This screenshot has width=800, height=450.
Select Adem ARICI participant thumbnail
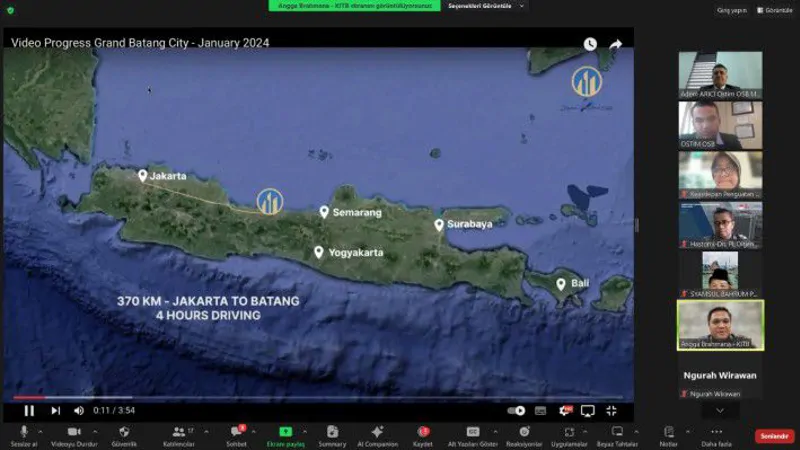click(x=720, y=75)
